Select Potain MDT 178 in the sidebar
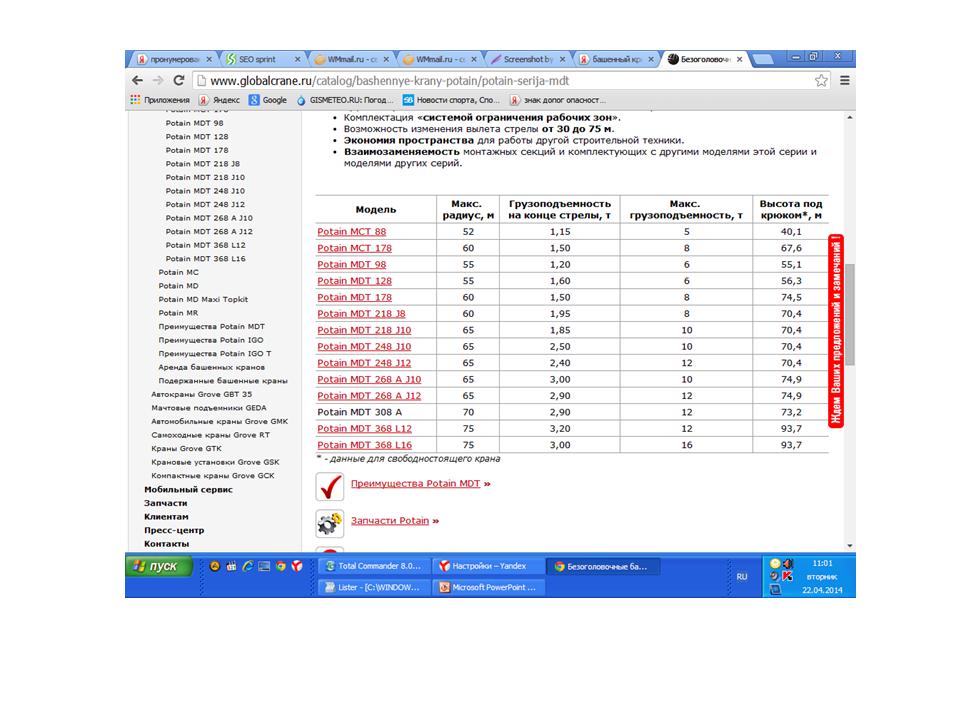This screenshot has width=960, height=720. (197, 150)
